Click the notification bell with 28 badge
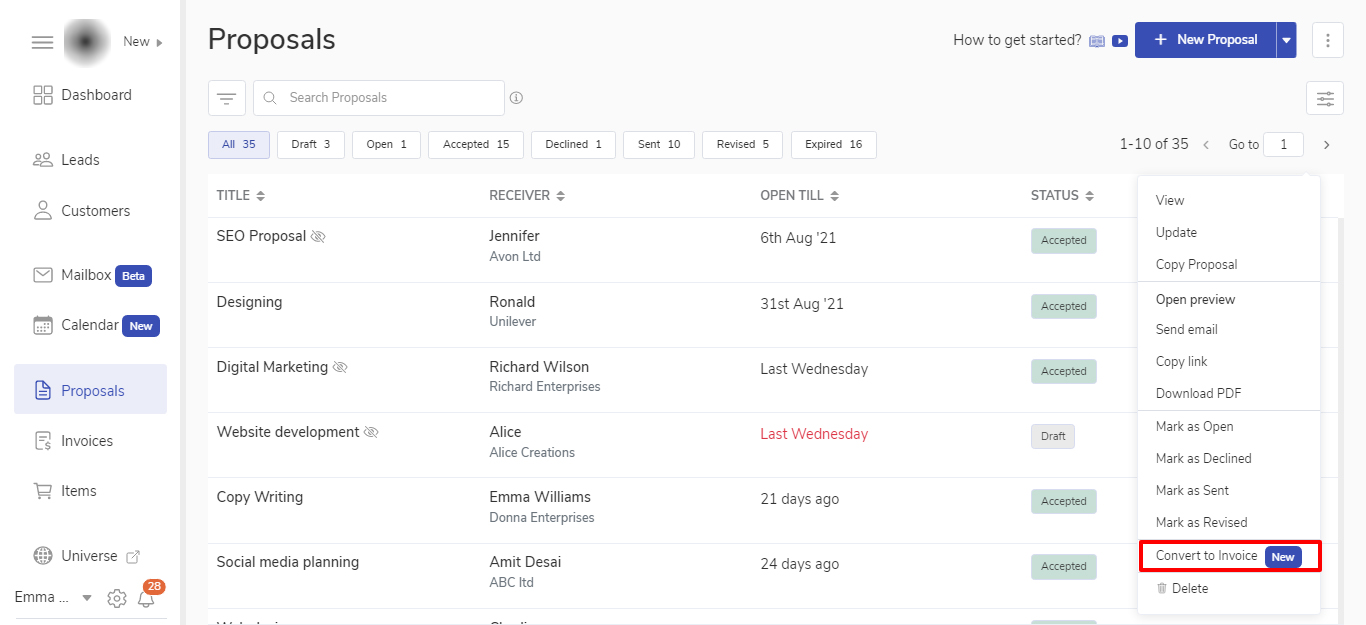Image resolution: width=1366 pixels, height=625 pixels. [x=146, y=598]
